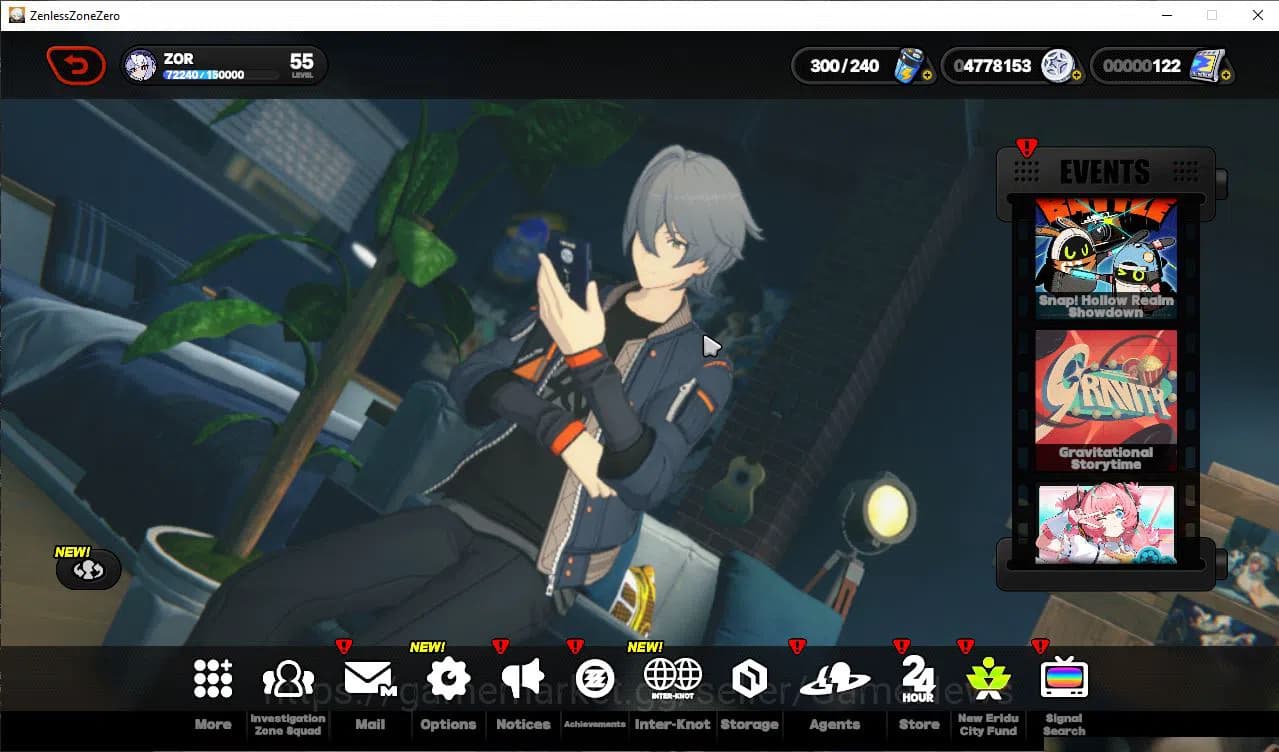
Task: Open the Options gear menu
Action: coord(447,676)
